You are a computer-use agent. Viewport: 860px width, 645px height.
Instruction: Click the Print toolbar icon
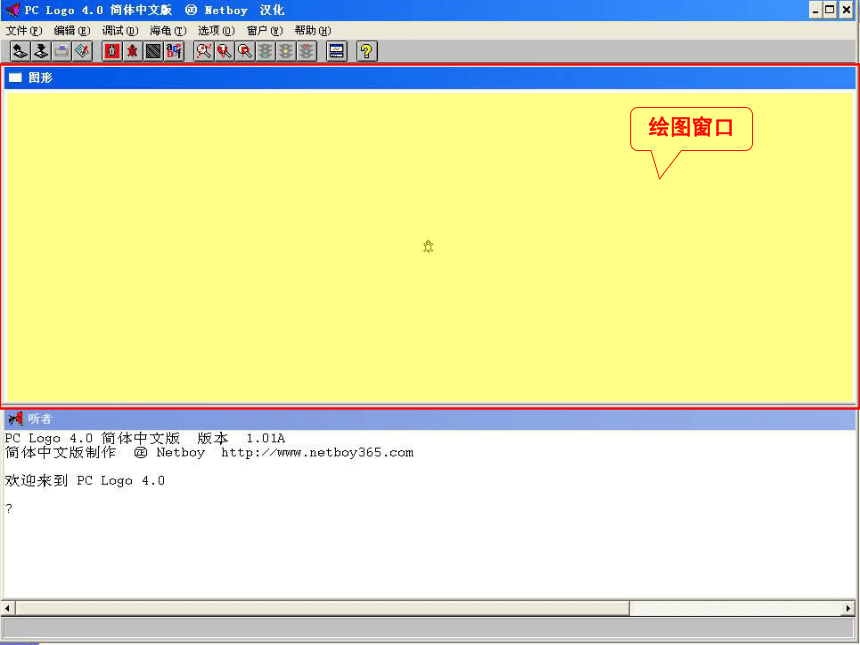click(x=61, y=51)
